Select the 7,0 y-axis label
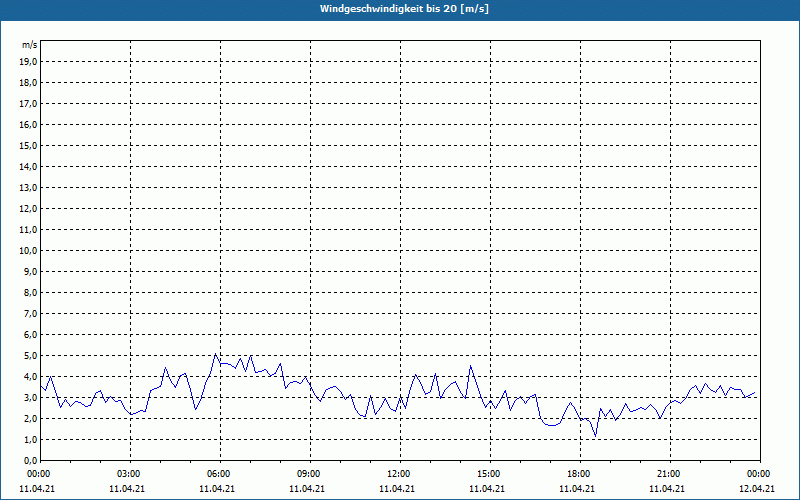The width and height of the screenshot is (800, 500). coord(30,313)
